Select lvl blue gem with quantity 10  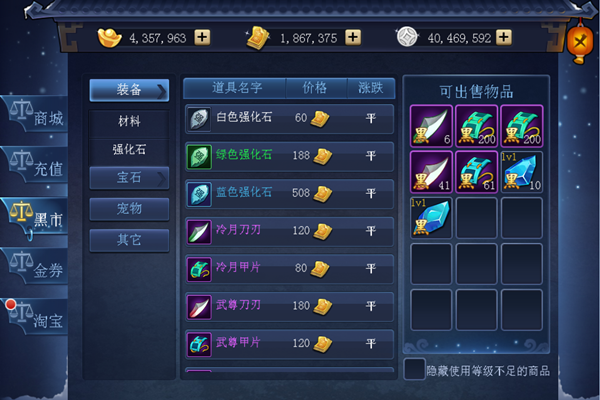[522, 172]
